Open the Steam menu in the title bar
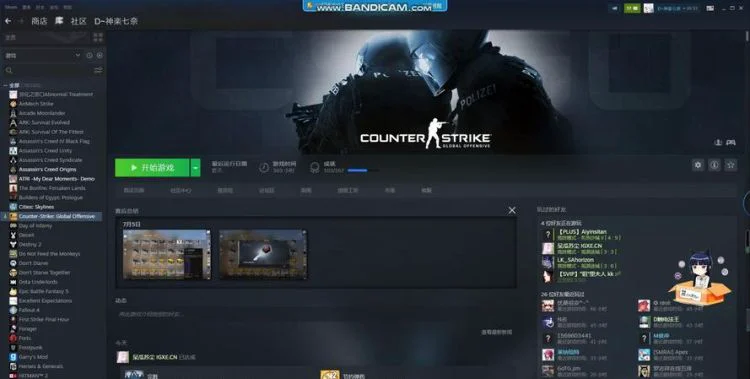Screen dimensions: 750x379 11,7
